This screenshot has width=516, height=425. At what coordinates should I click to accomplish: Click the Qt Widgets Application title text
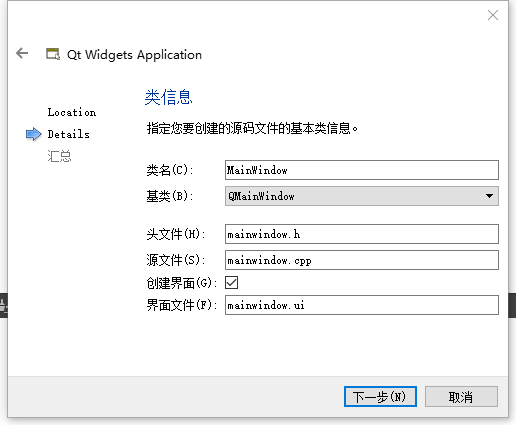pos(134,55)
